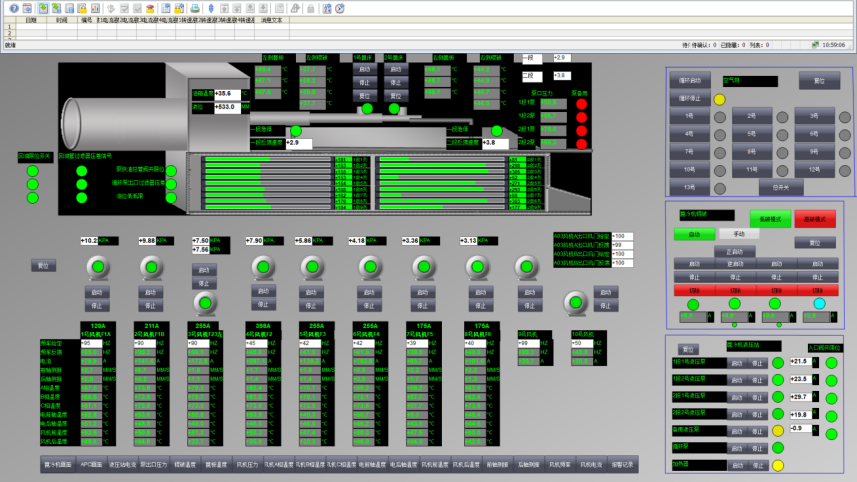
Task: Click the 循环启动 button
Action: point(690,80)
